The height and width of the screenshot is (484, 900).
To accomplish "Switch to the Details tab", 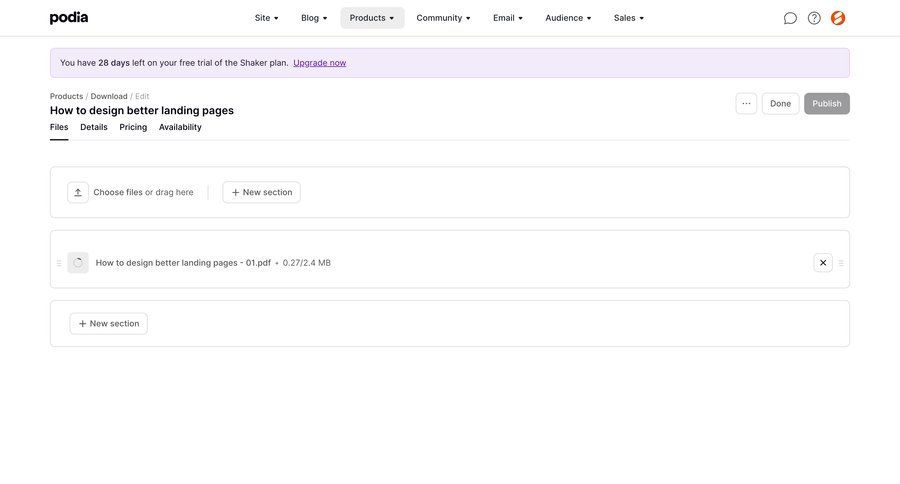I will point(94,127).
